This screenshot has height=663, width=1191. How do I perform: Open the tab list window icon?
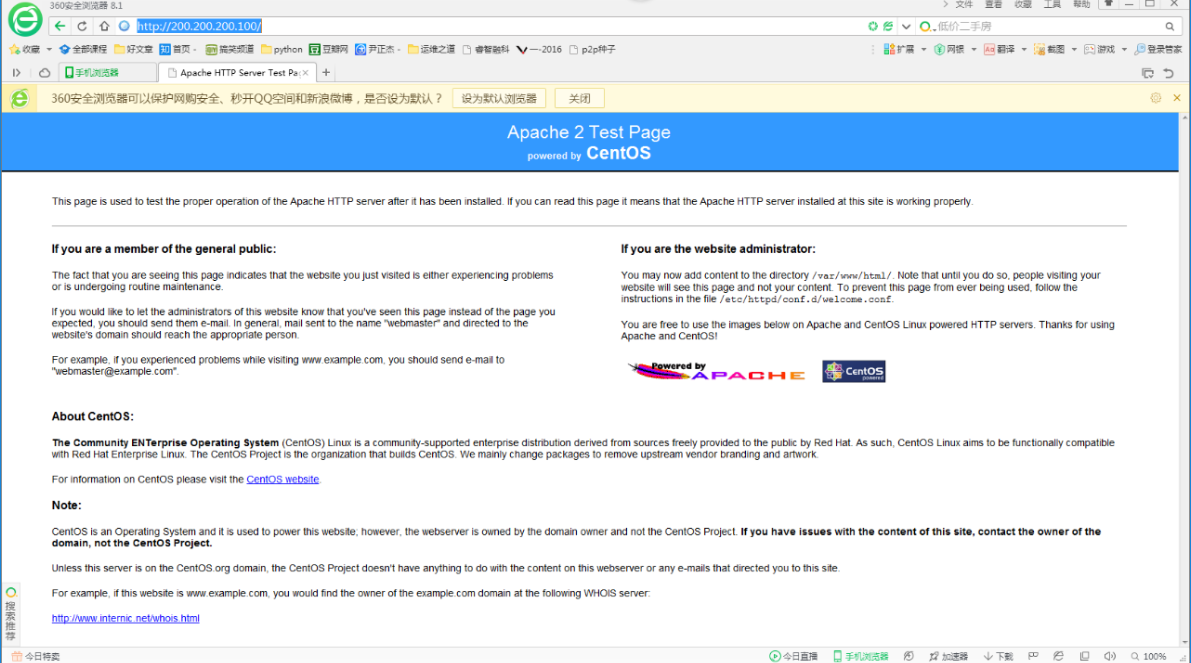(x=1148, y=73)
